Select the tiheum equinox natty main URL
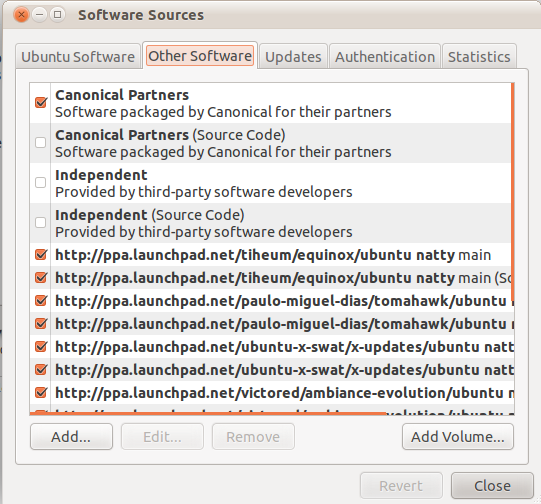541x504 pixels. 273,255
